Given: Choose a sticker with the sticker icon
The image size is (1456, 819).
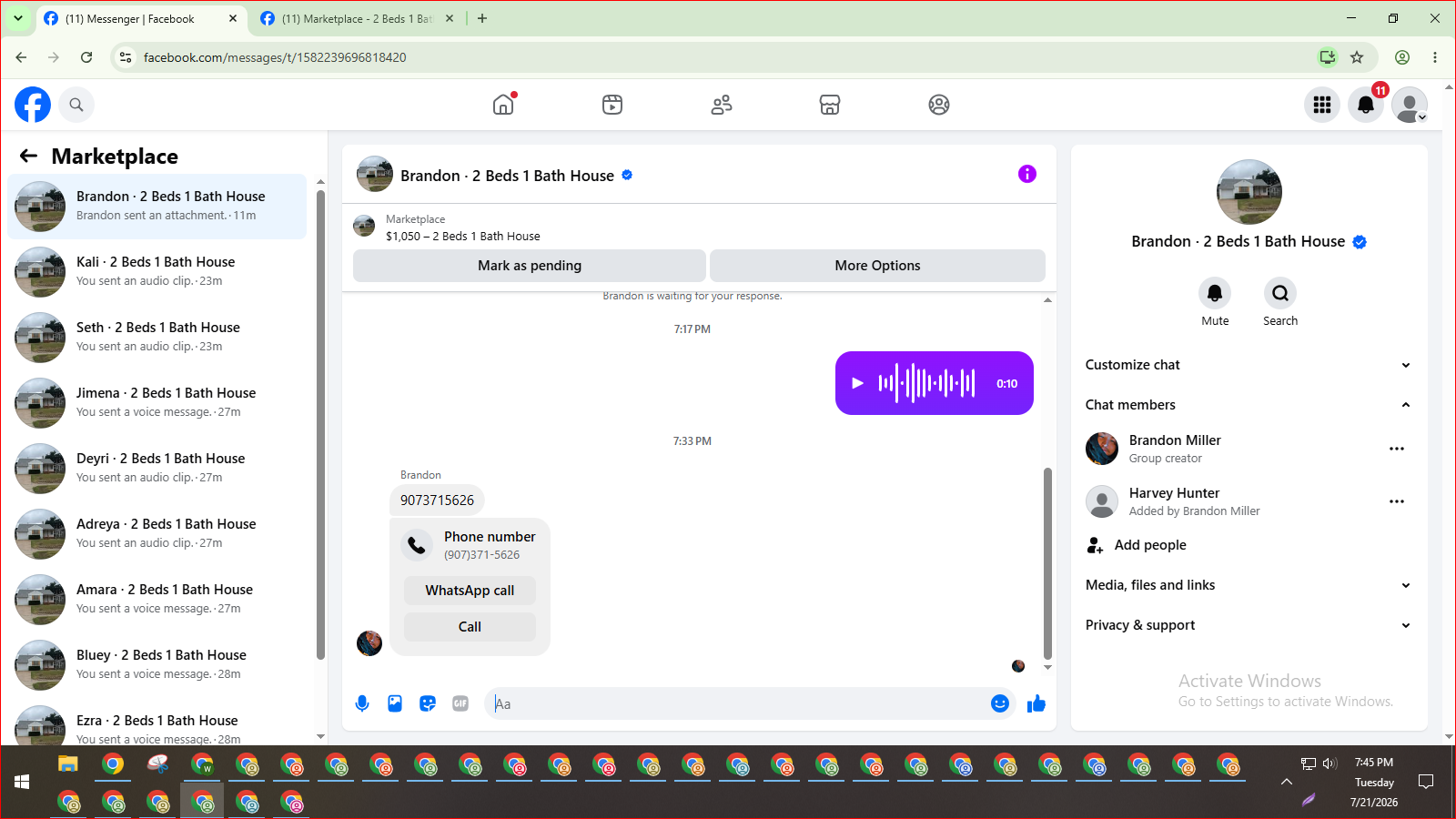Looking at the screenshot, I should click(x=428, y=703).
